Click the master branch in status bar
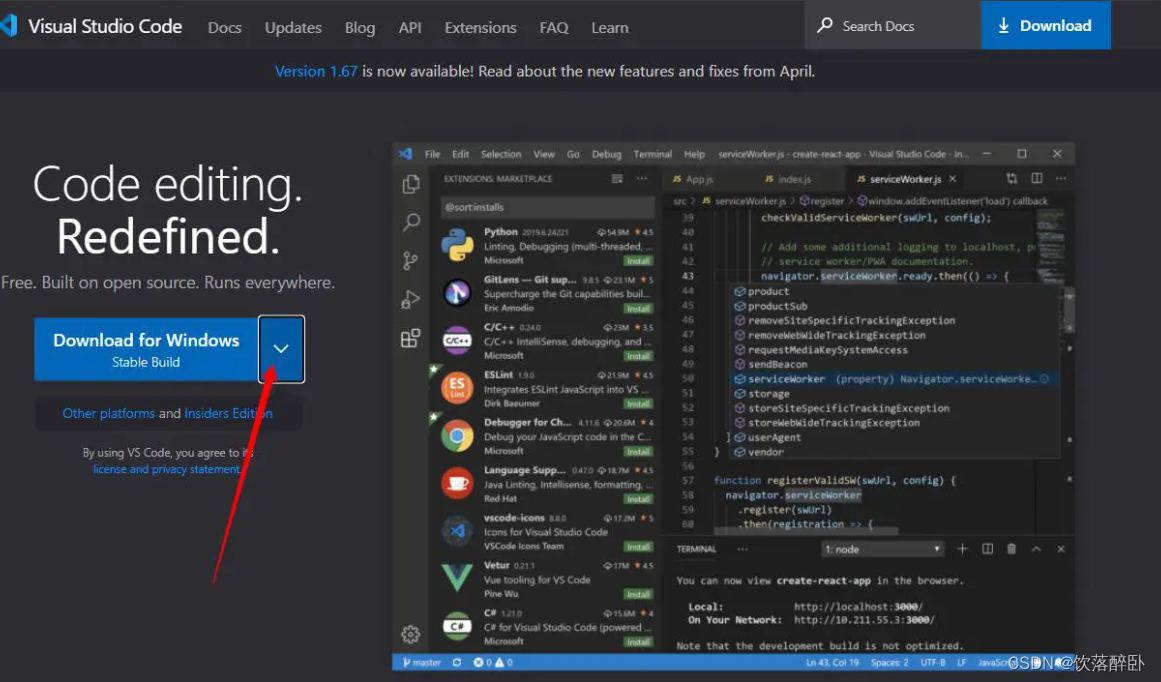Image resolution: width=1161 pixels, height=682 pixels. pyautogui.click(x=422, y=662)
